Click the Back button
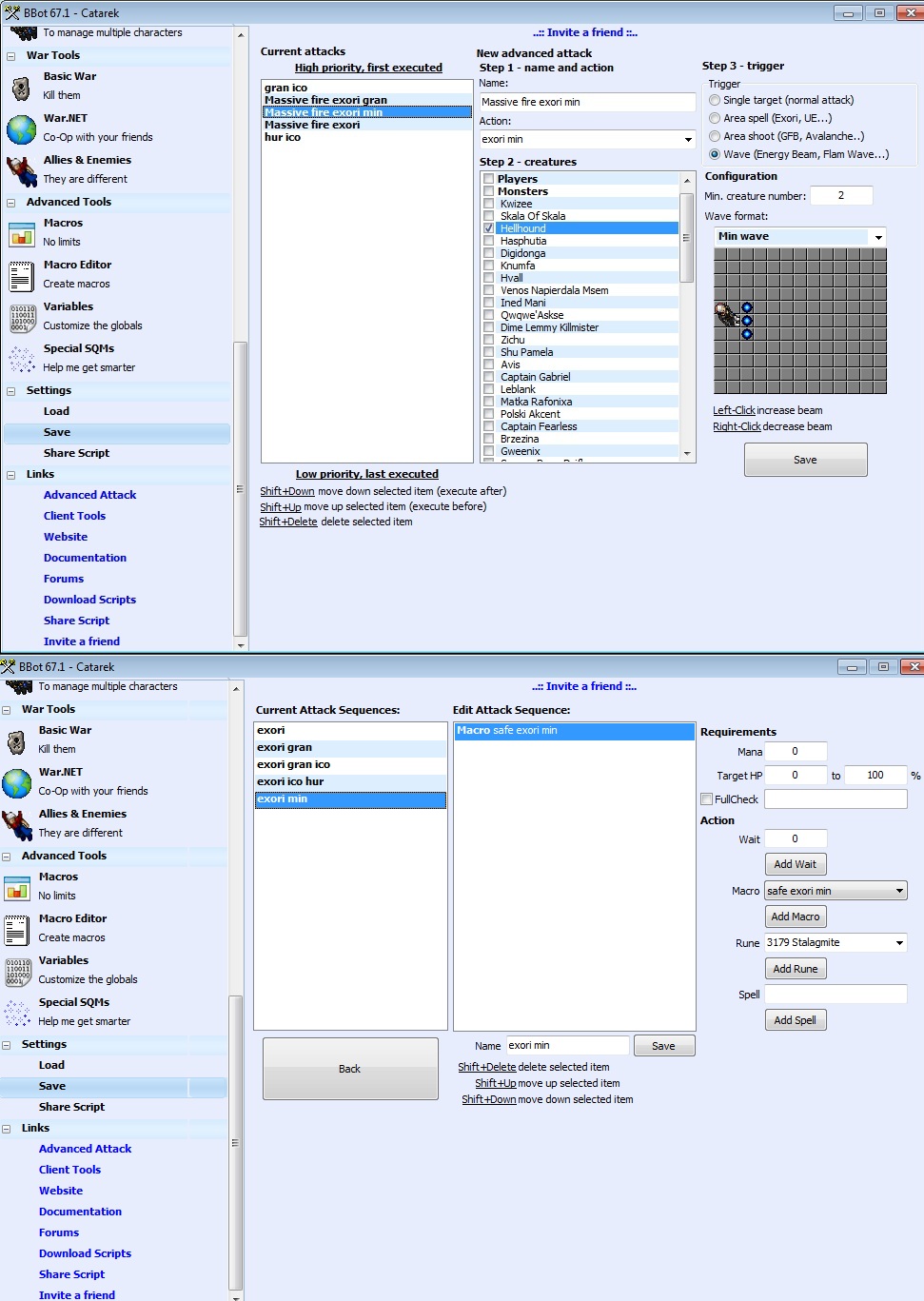Viewport: 924px width, 1301px height. pos(349,1069)
